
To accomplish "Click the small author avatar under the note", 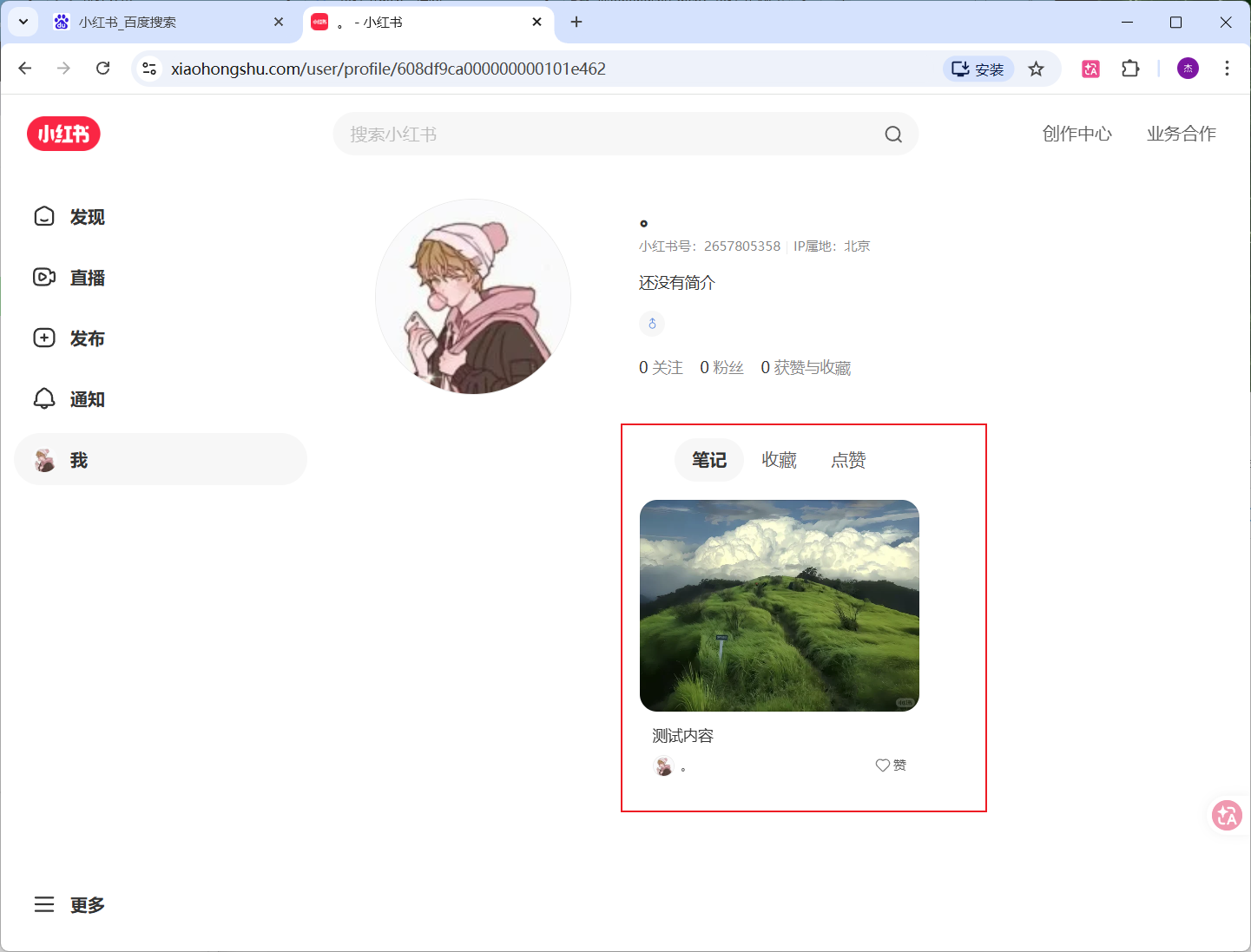I will pyautogui.click(x=664, y=765).
